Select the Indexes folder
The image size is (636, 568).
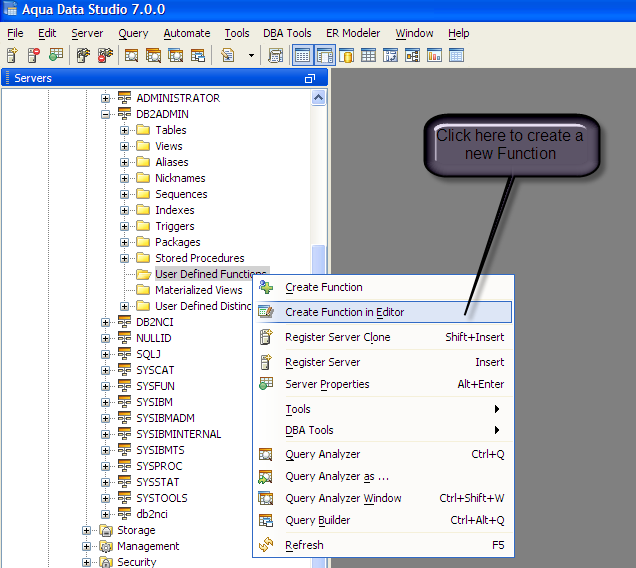pyautogui.click(x=175, y=210)
